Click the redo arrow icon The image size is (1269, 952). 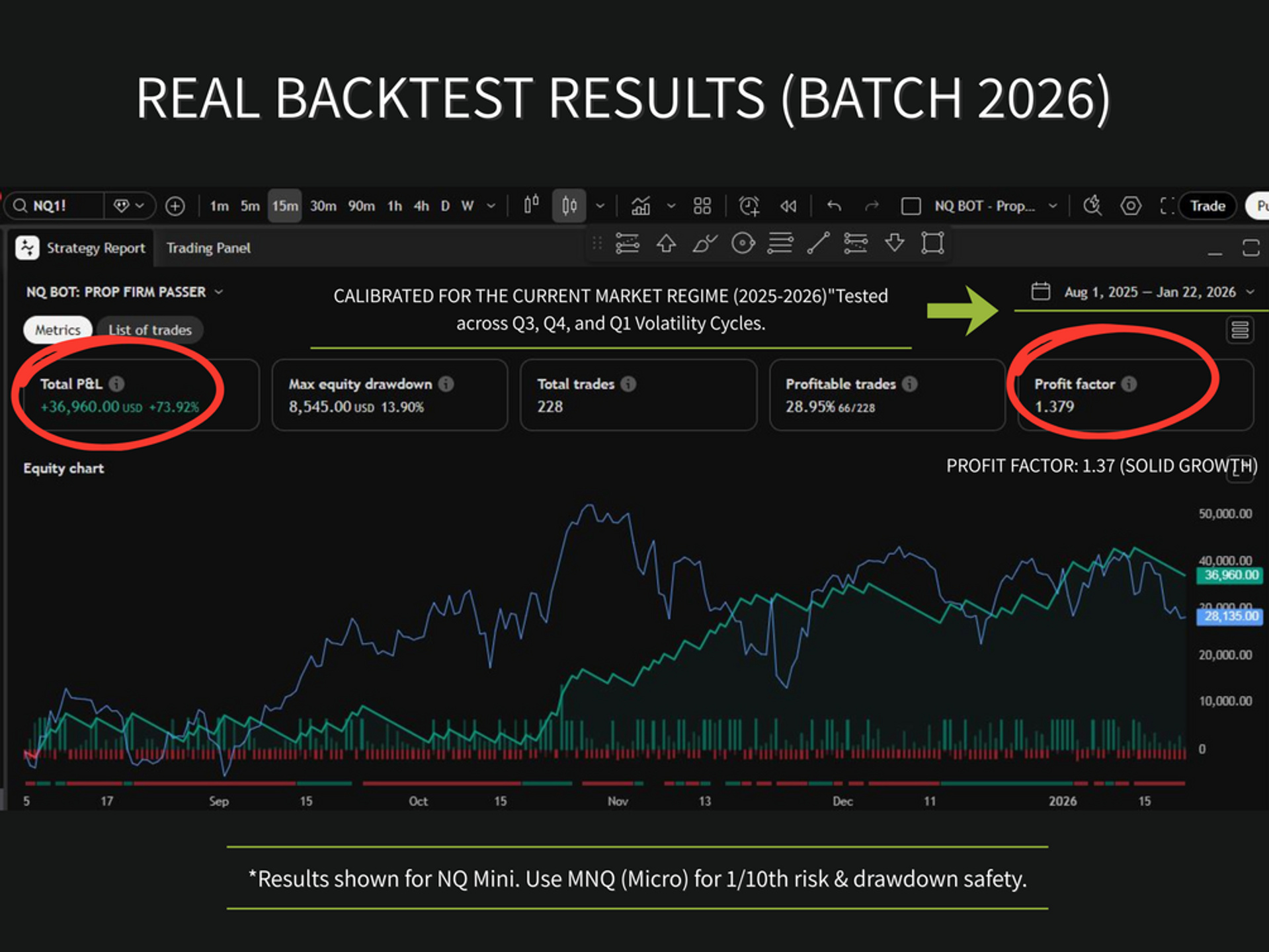(x=872, y=206)
